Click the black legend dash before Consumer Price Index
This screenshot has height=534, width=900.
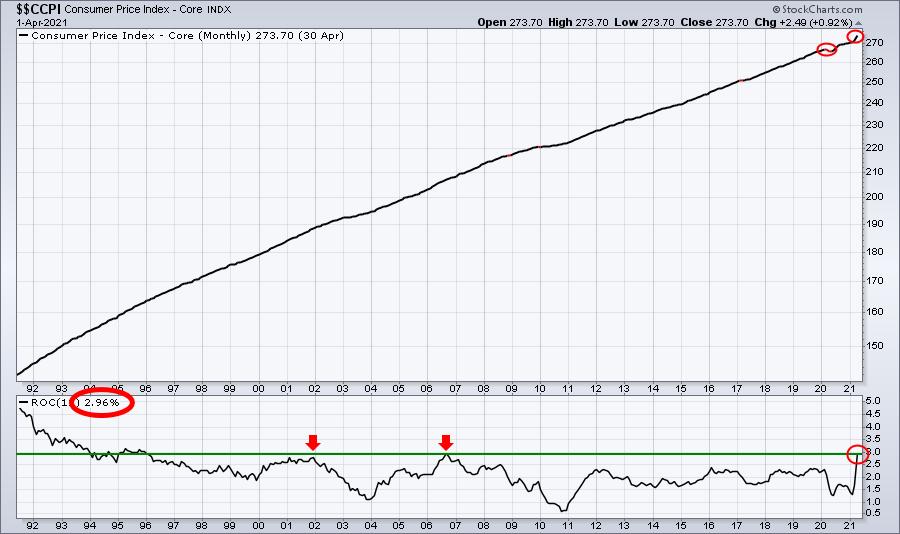point(24,35)
